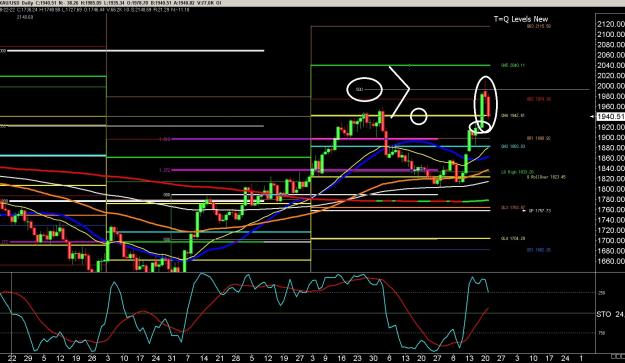Click the 2000.00 price axis label
This screenshot has height=363, width=625.
[611, 86]
